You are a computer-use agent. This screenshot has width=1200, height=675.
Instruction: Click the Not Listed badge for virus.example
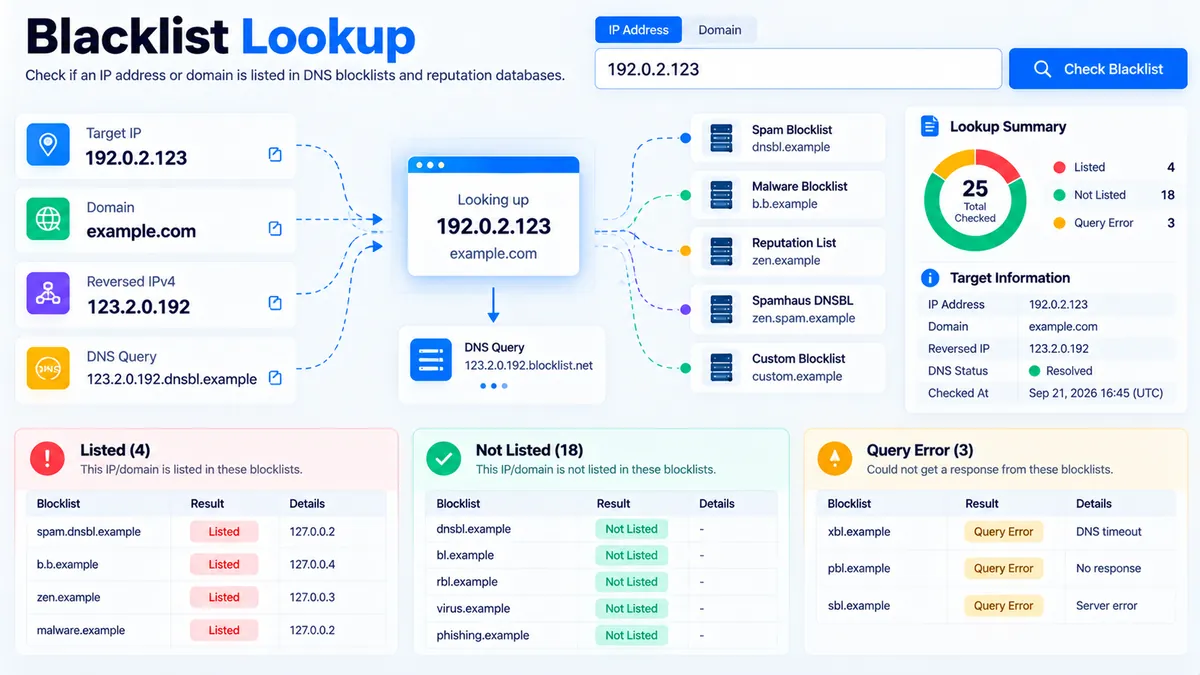click(631, 608)
